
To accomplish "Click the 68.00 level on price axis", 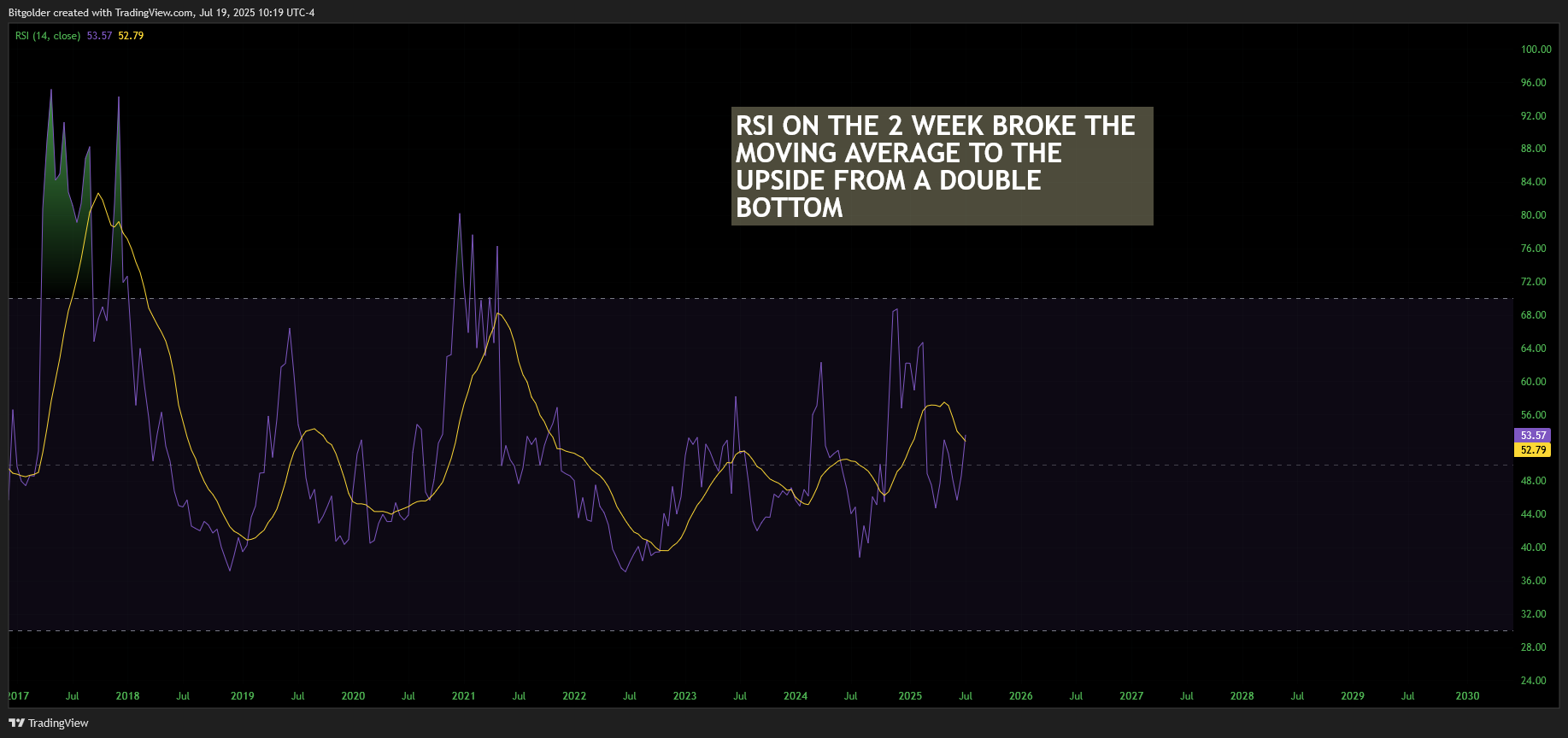I will [1533, 315].
